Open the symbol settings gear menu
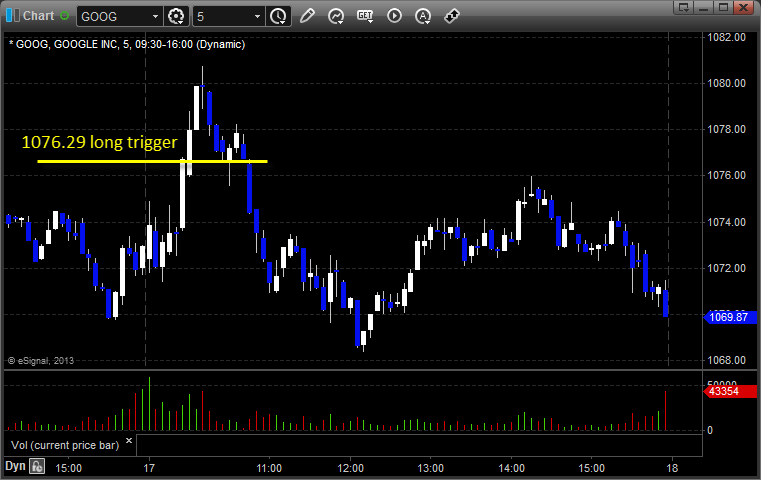The image size is (761, 480). (176, 16)
